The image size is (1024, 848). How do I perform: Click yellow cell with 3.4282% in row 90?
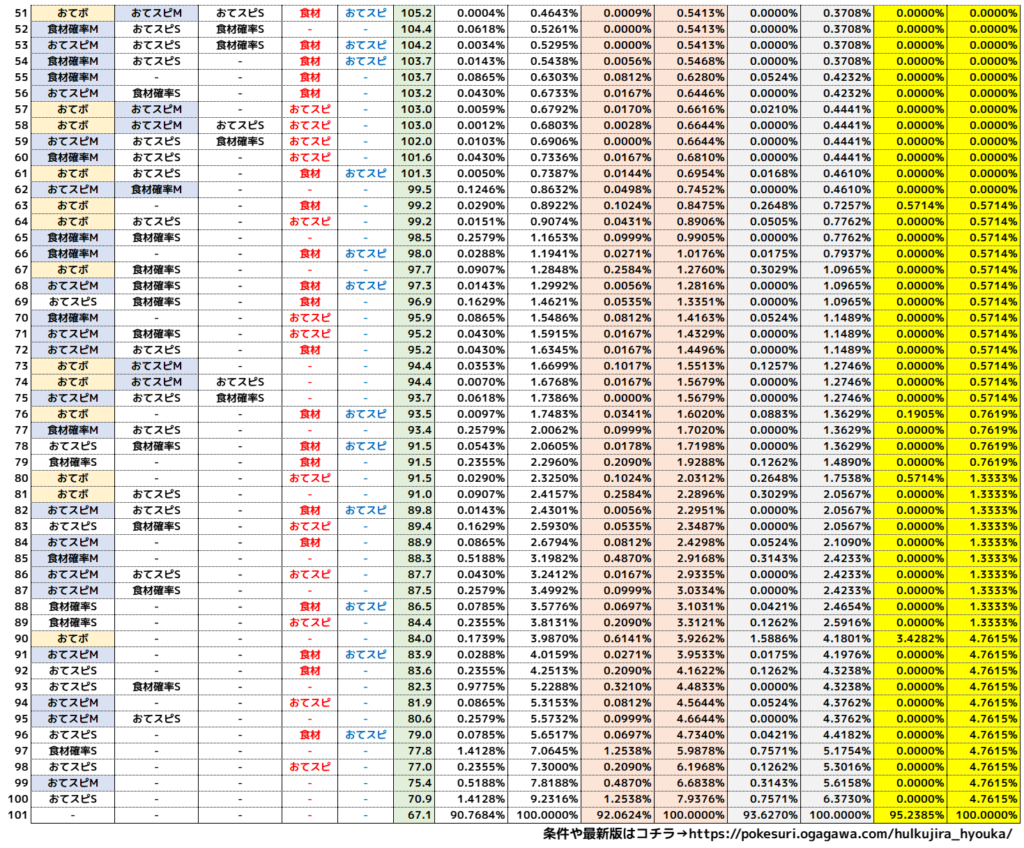pyautogui.click(x=911, y=638)
